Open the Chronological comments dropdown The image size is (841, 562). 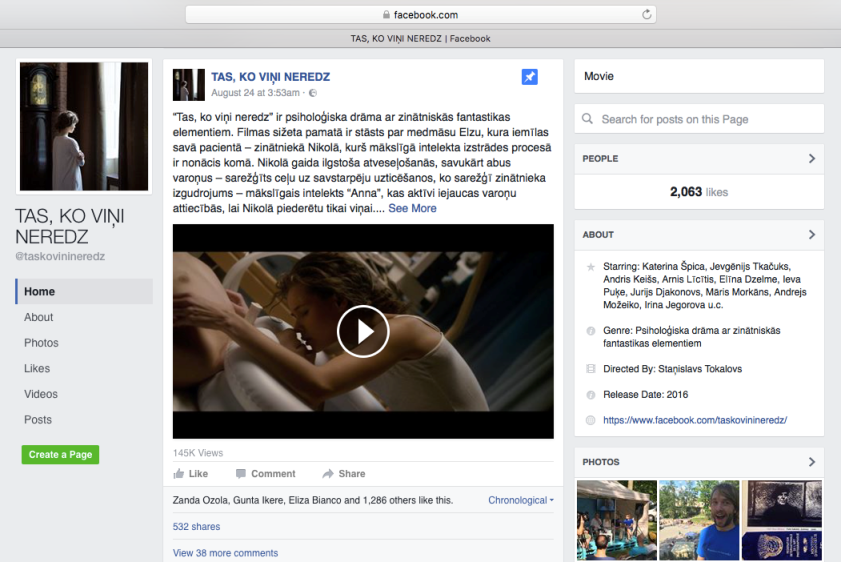coord(521,500)
